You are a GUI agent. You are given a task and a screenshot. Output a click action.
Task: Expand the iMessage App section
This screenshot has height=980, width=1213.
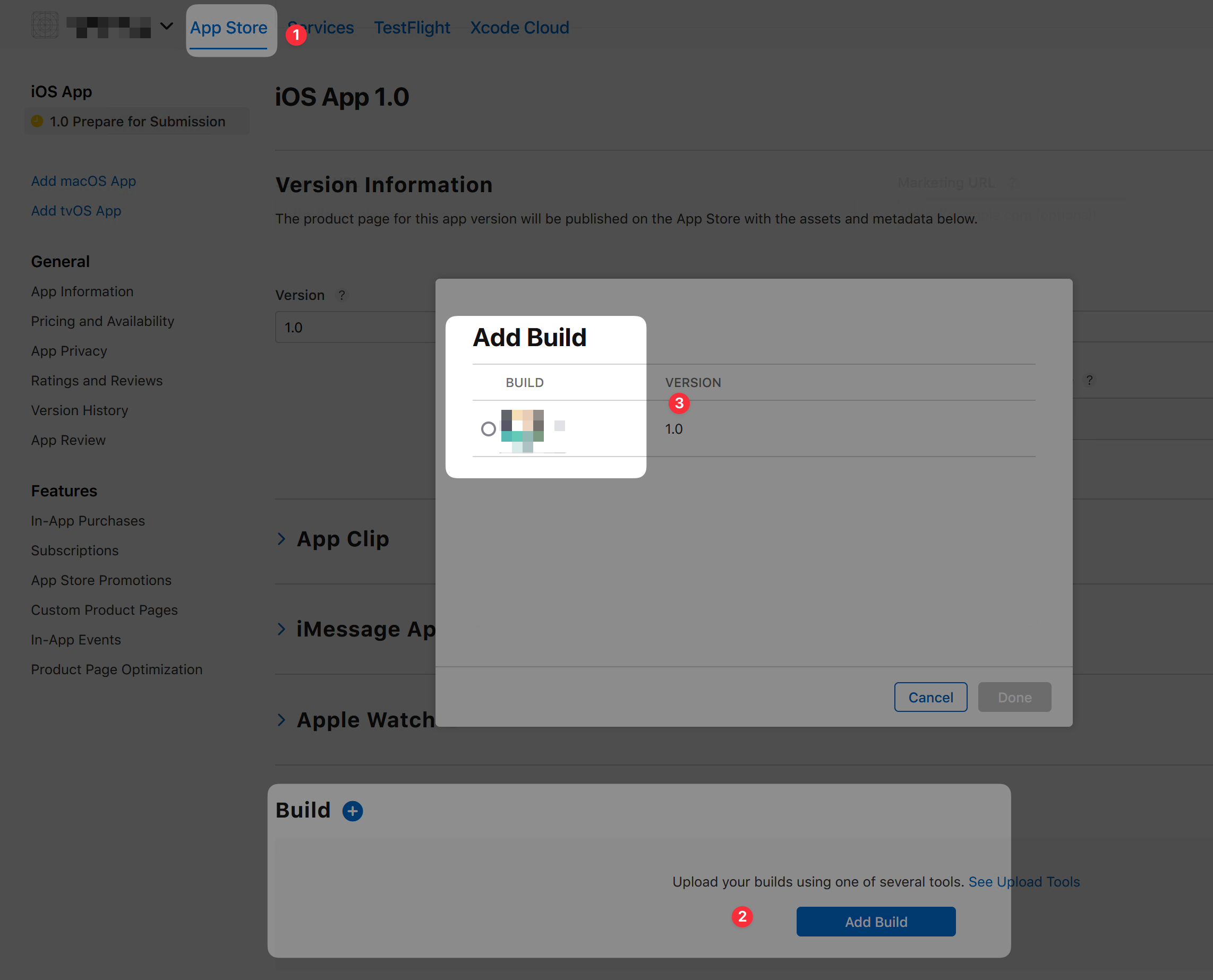point(282,629)
